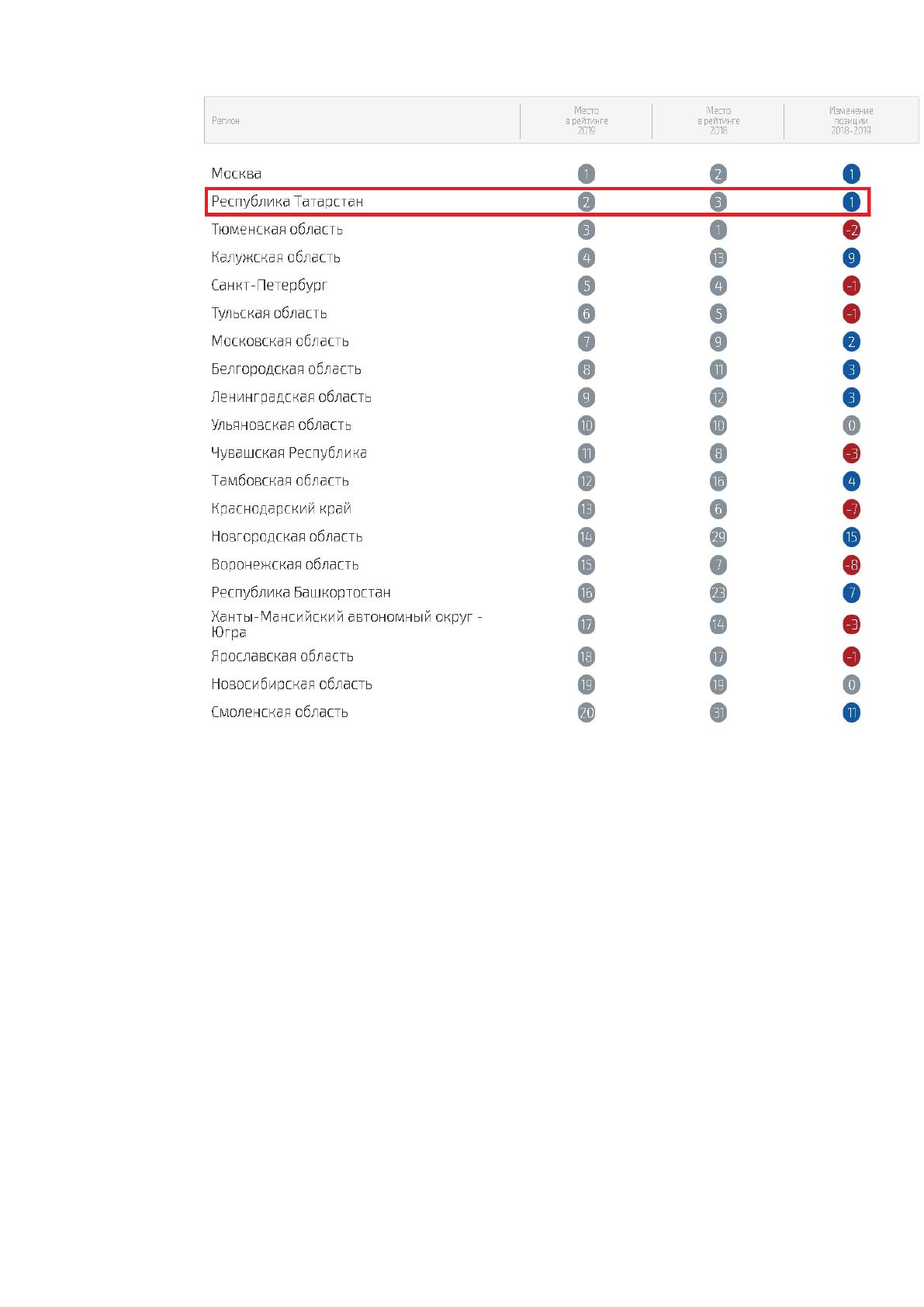This screenshot has width=924, height=1307.
Task: Click the gray 2018 rank badge for Тамбовская область
Action: [718, 481]
